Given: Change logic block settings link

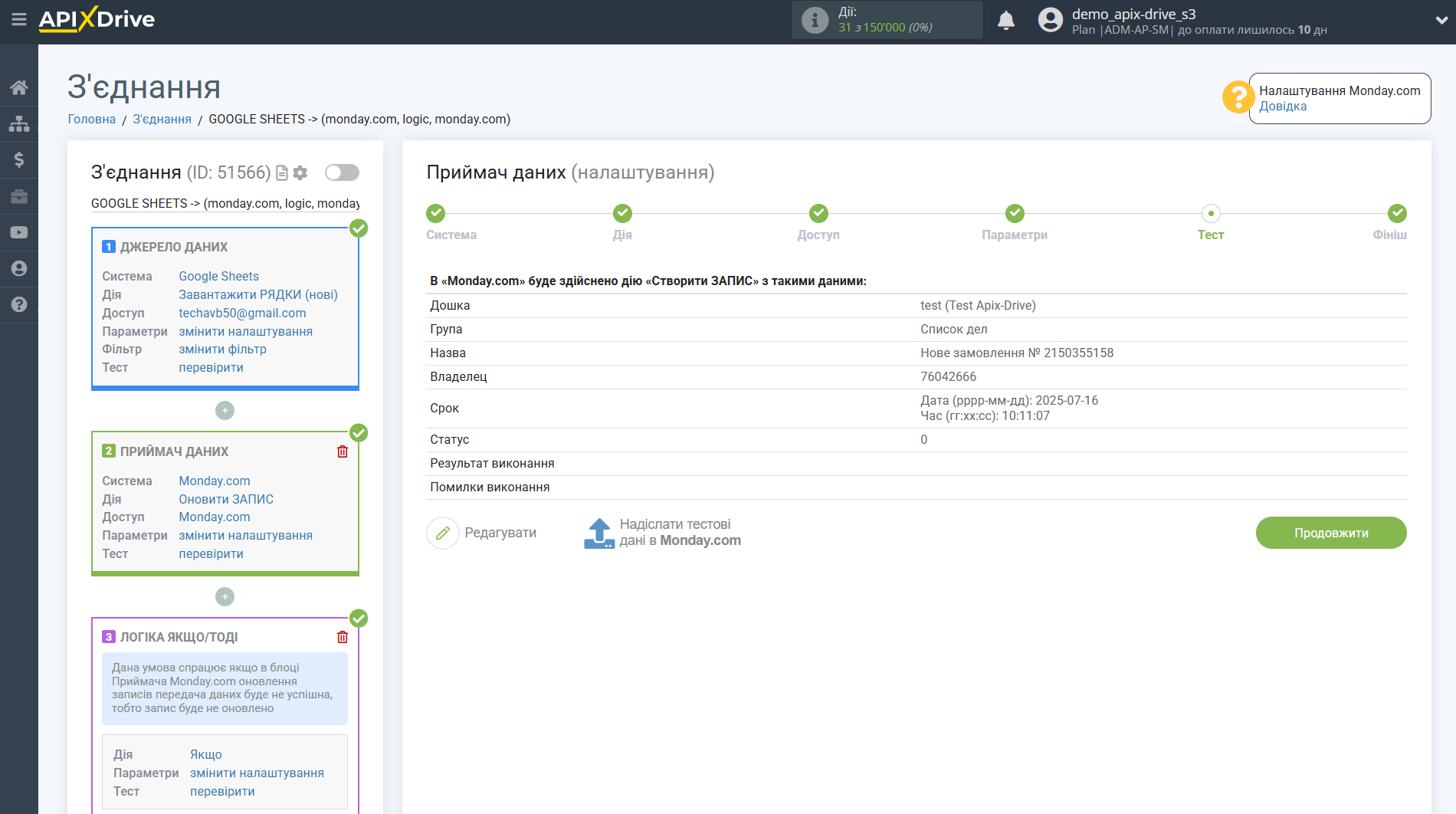Looking at the screenshot, I should coord(257,773).
